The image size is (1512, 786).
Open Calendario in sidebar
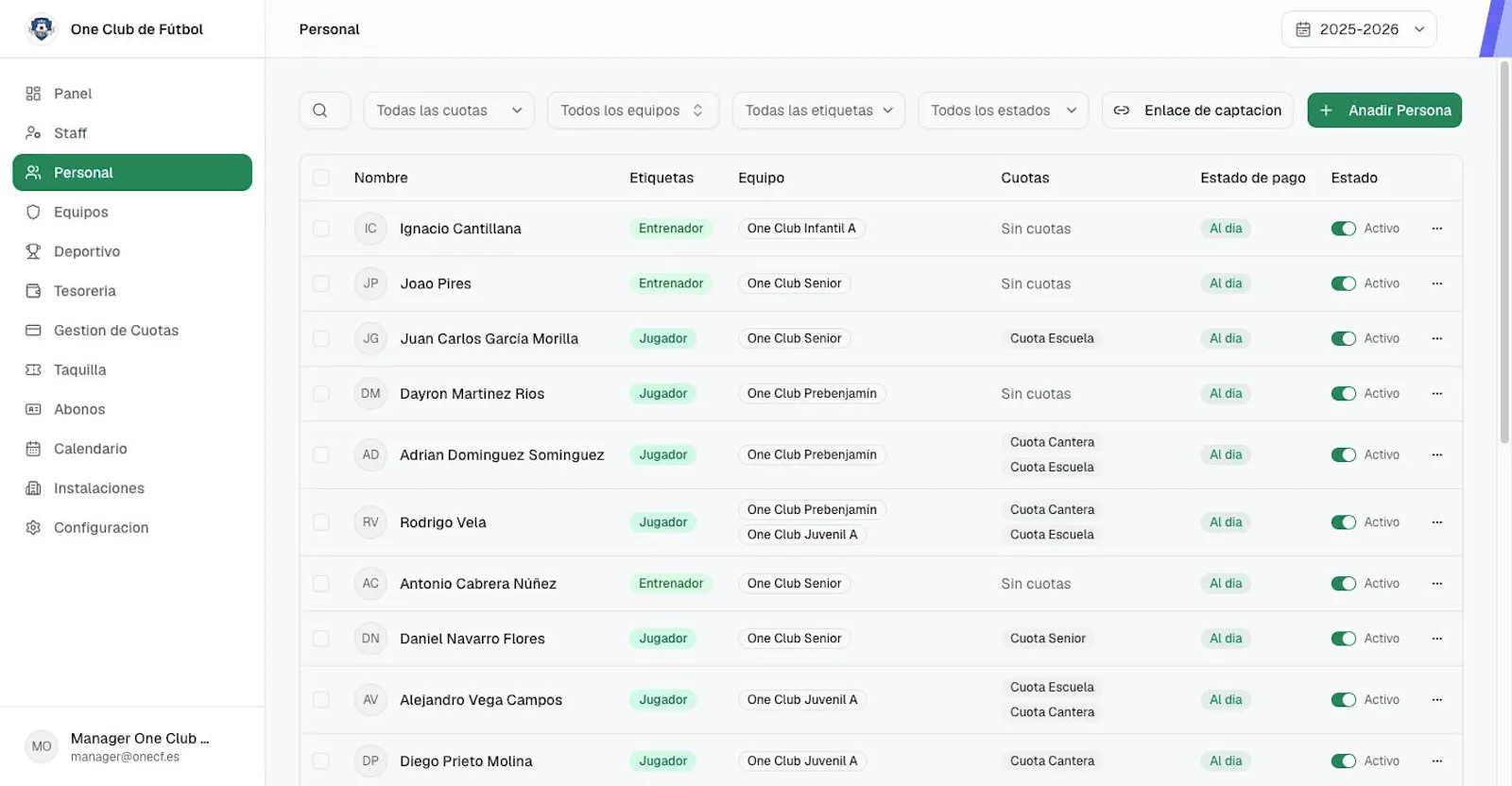point(132,449)
